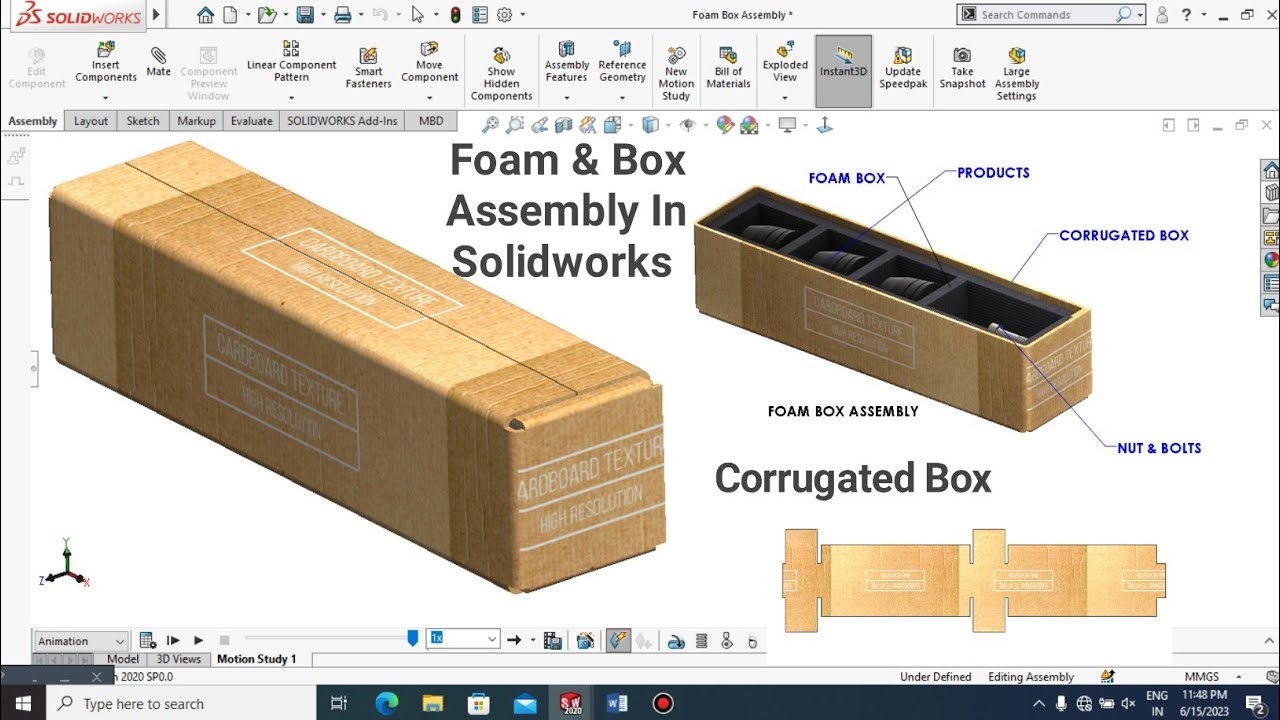Open the Exploded View dropdown arrow
The width and height of the screenshot is (1280, 720).
point(785,98)
